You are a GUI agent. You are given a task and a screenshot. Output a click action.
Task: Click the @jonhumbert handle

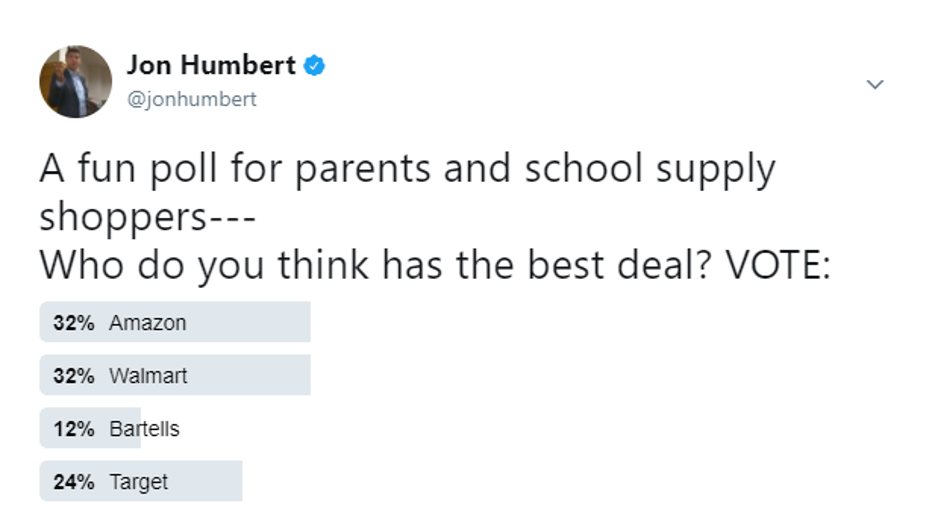(191, 99)
